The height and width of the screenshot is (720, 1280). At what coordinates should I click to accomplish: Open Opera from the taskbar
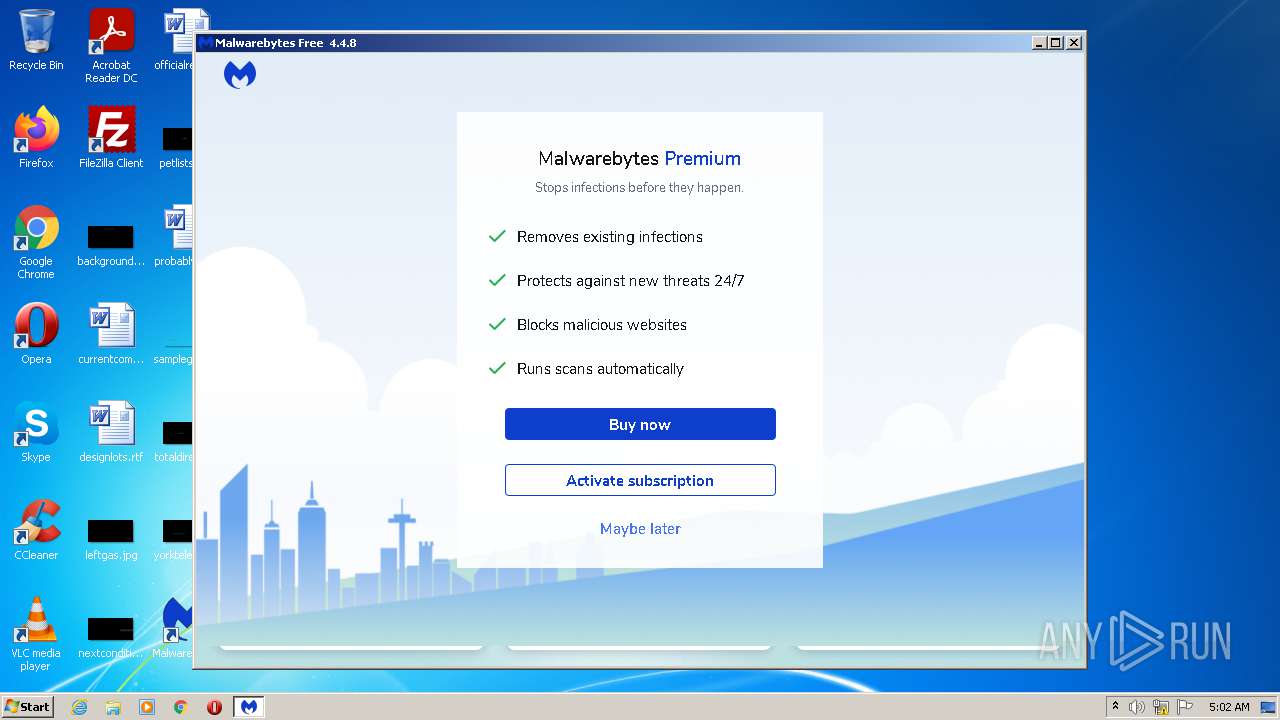click(214, 707)
